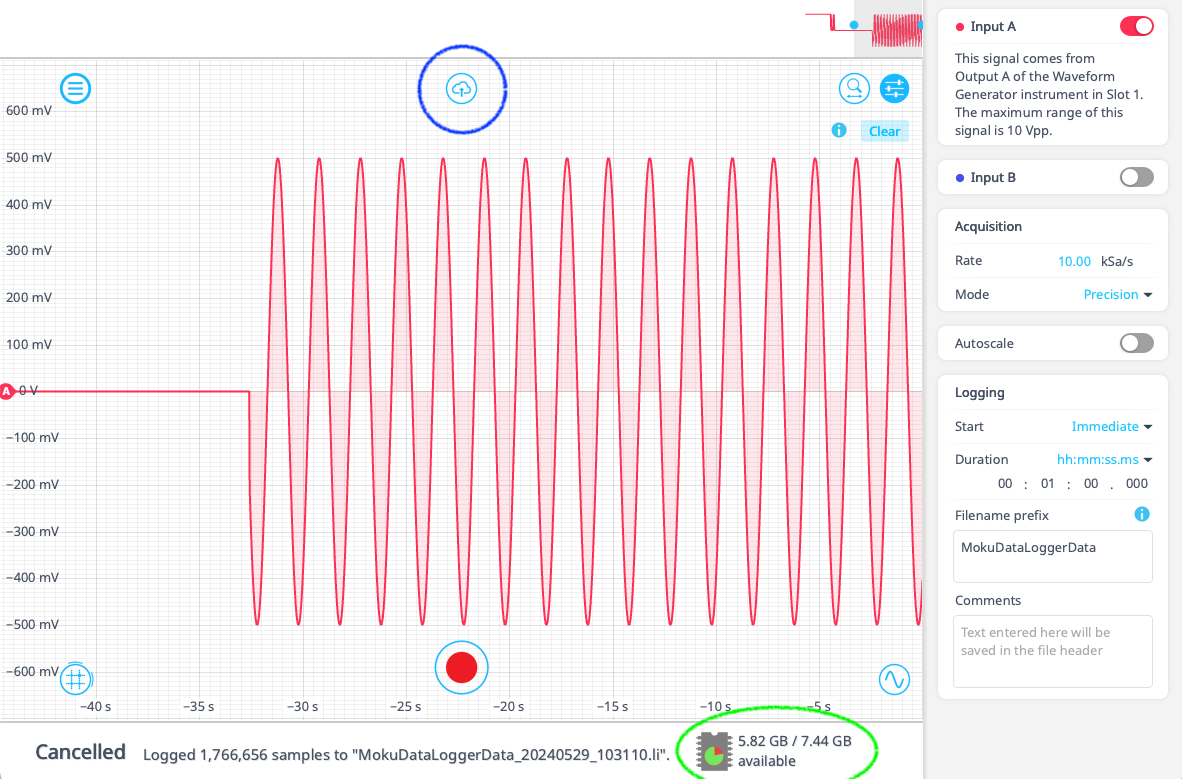
Task: Click the cloud upload icon
Action: (461, 89)
